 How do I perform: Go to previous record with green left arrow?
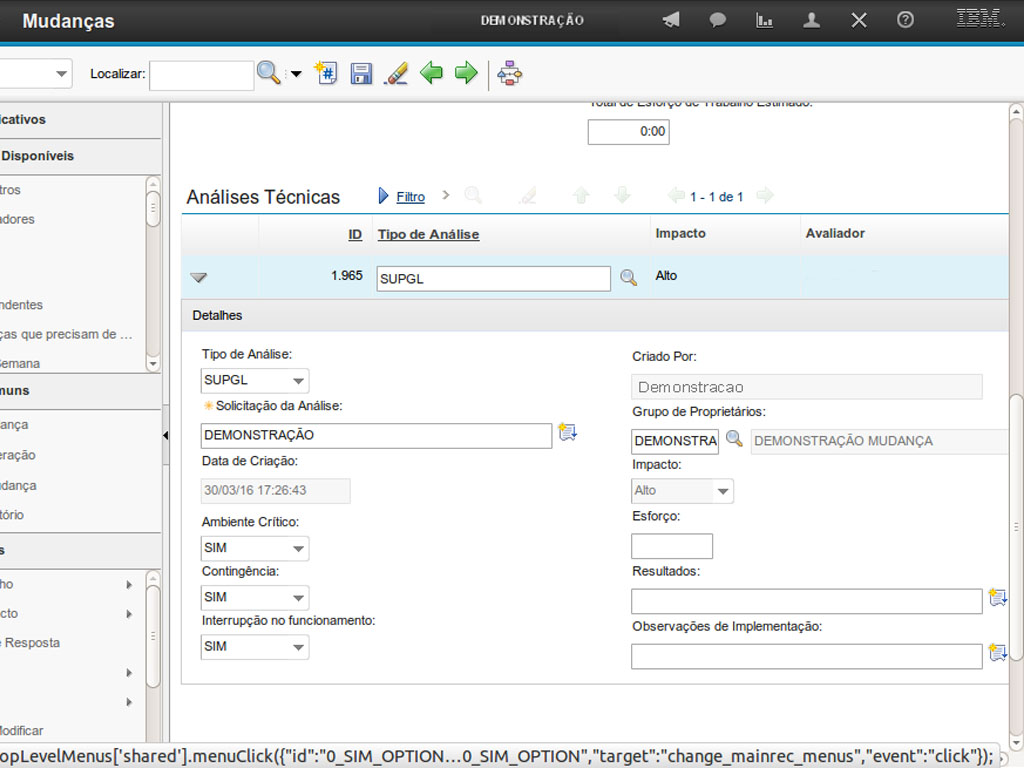pos(431,73)
